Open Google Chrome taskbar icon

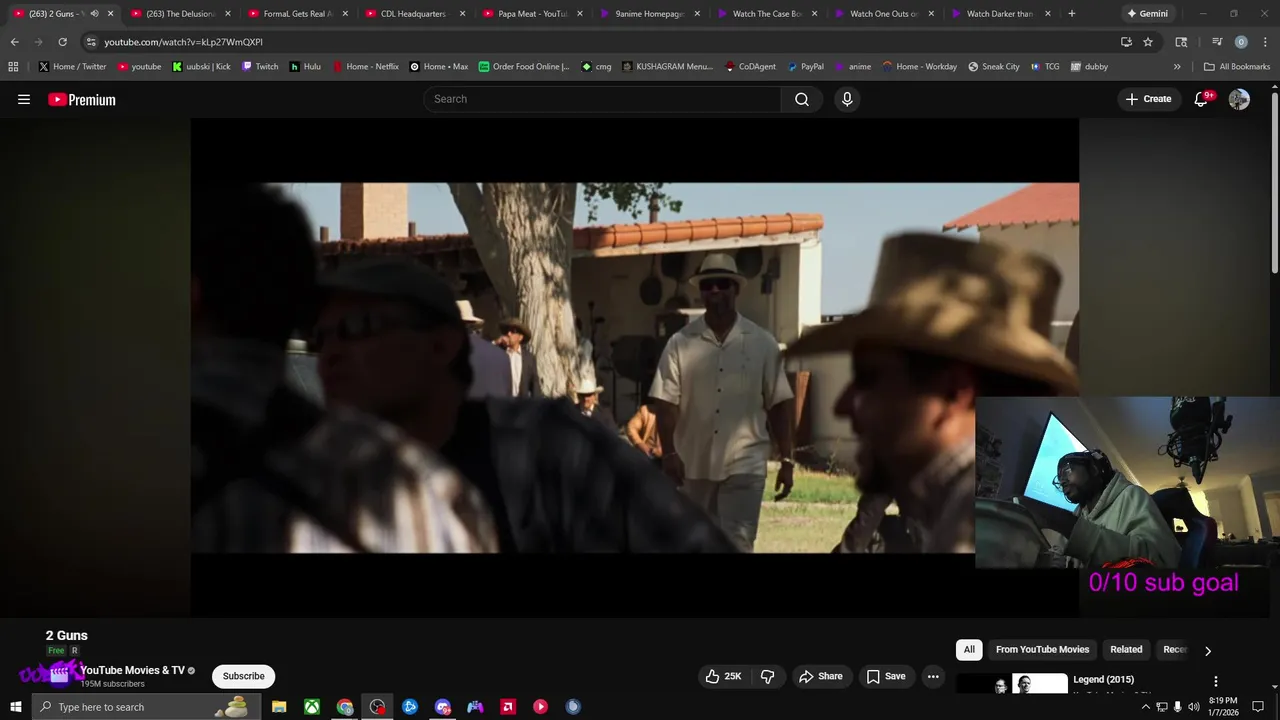coord(345,707)
